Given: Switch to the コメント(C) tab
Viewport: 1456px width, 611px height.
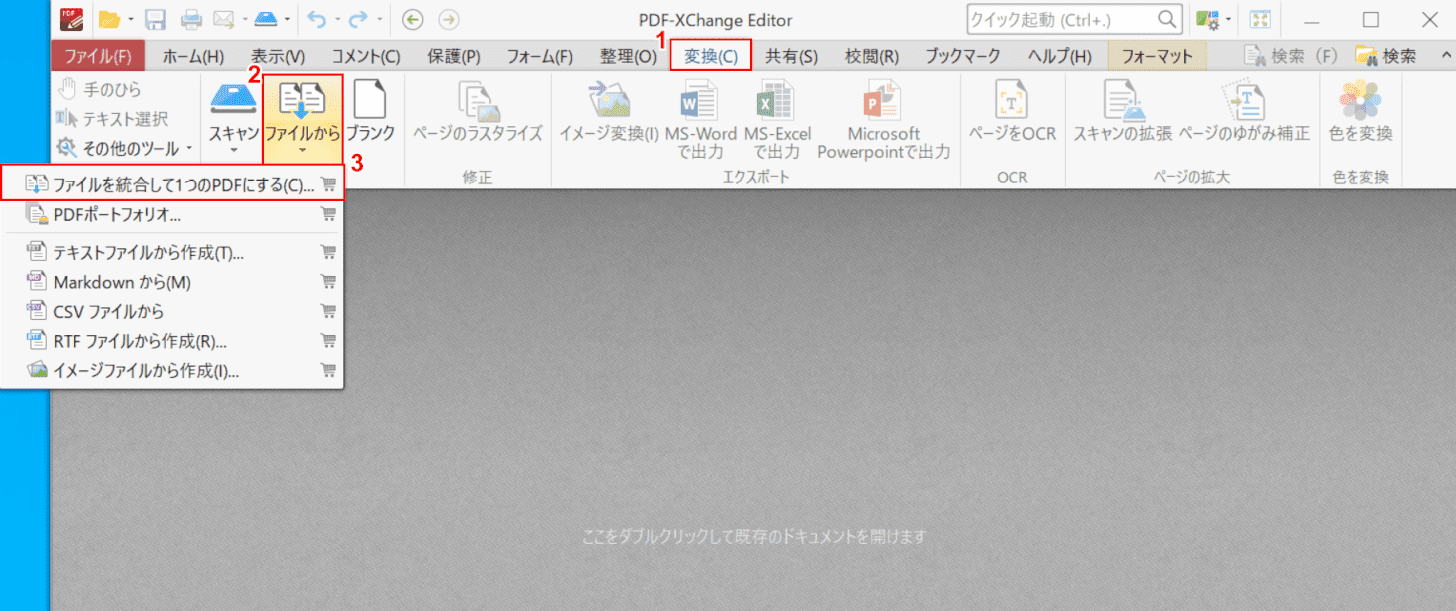Looking at the screenshot, I should click(x=366, y=56).
